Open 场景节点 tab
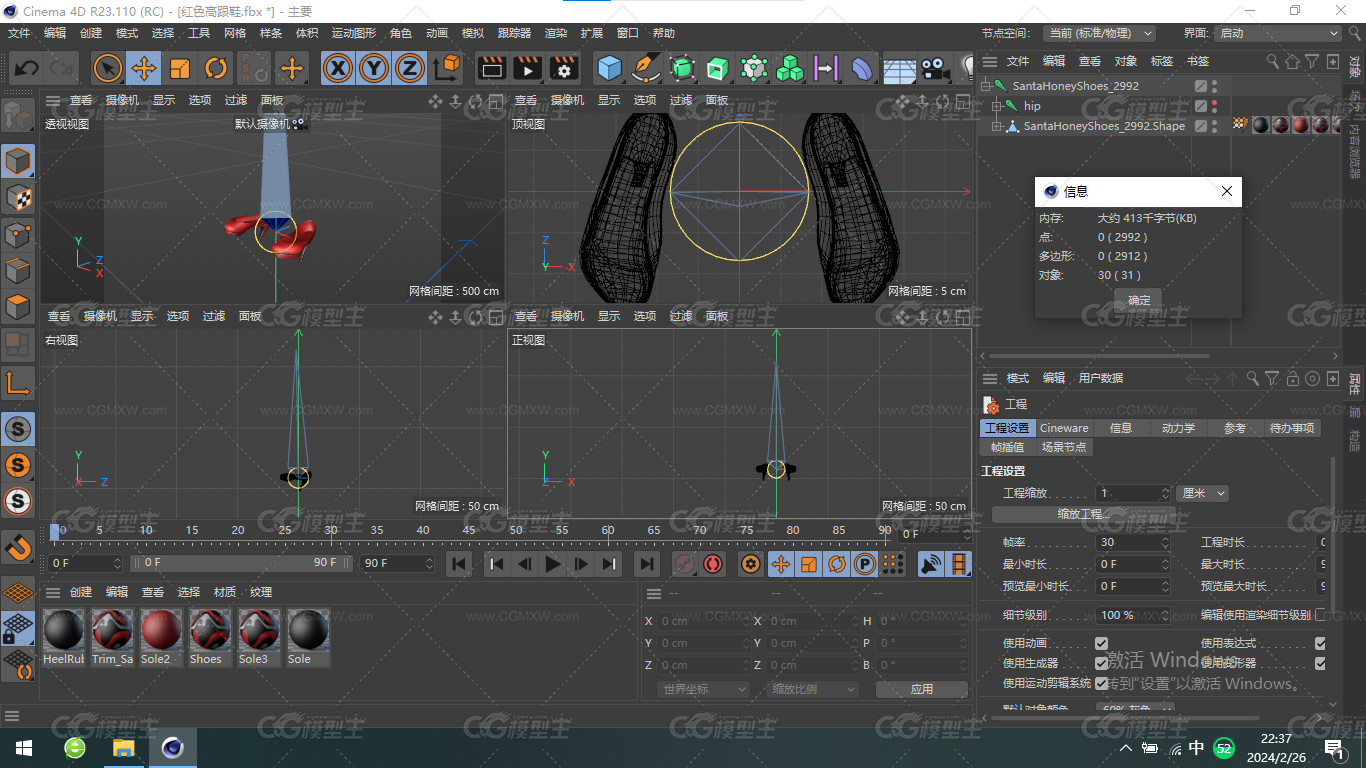 (1063, 447)
